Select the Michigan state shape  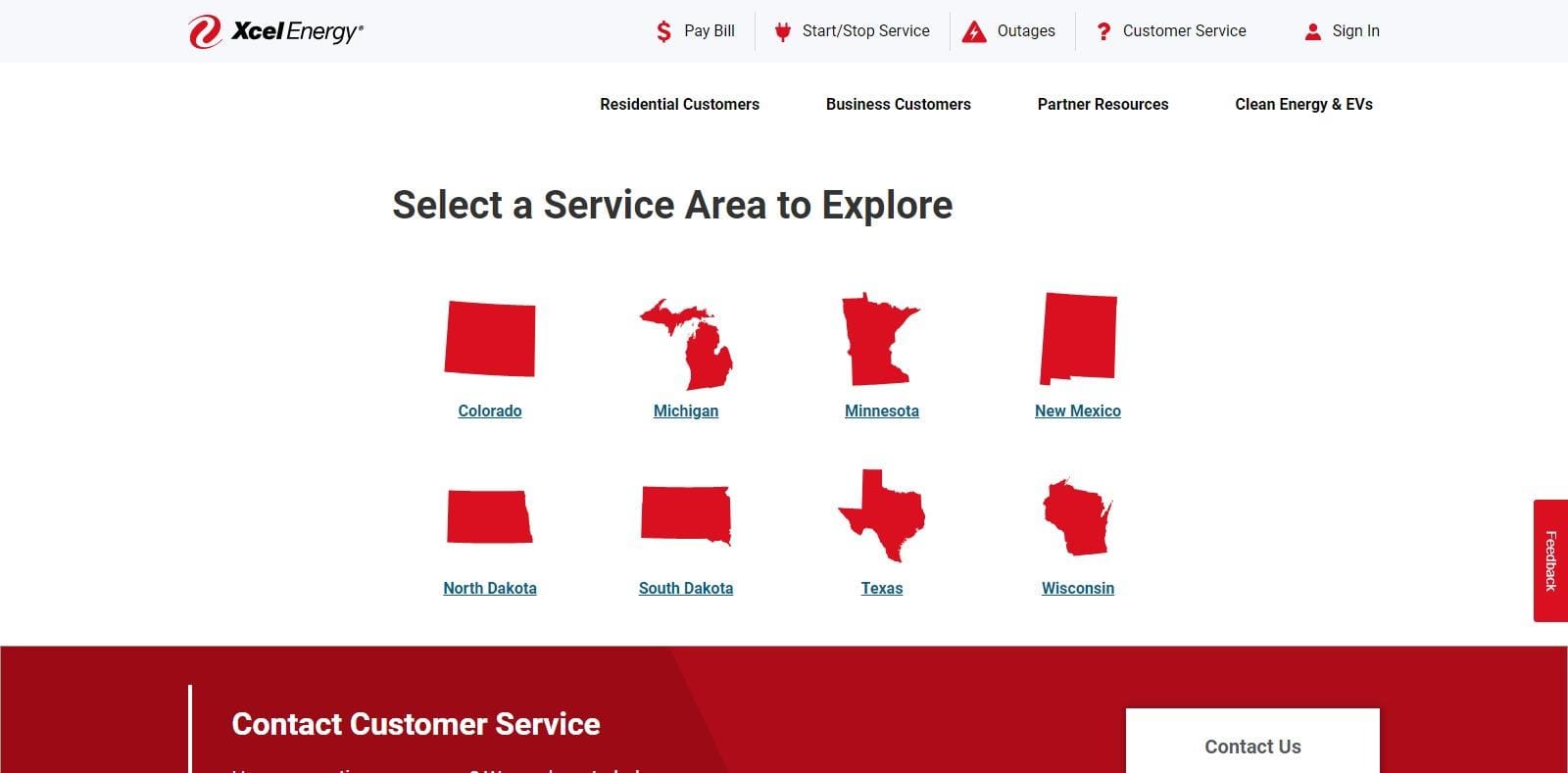click(686, 344)
